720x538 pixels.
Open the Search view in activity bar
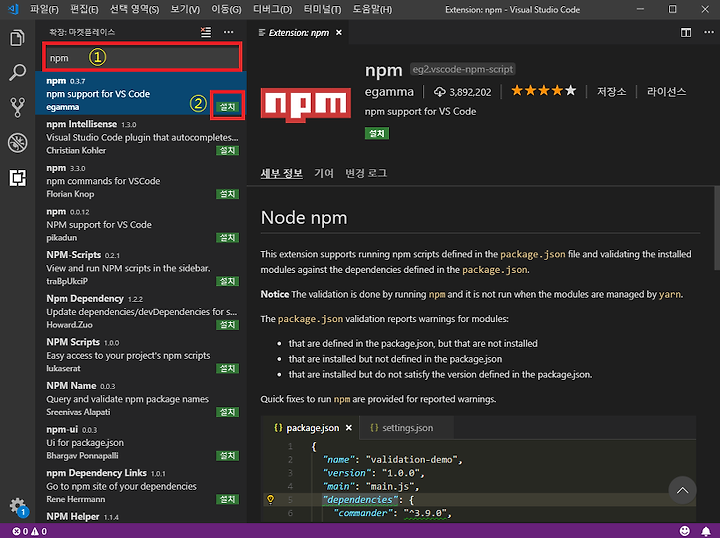click(x=17, y=73)
